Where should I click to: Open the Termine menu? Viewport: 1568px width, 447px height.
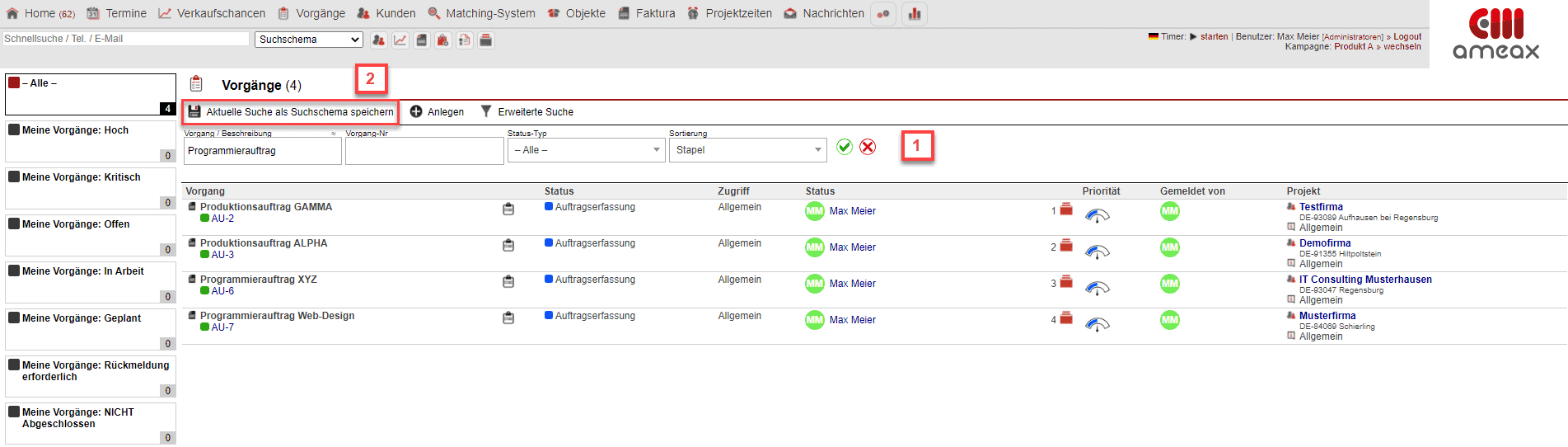[117, 13]
